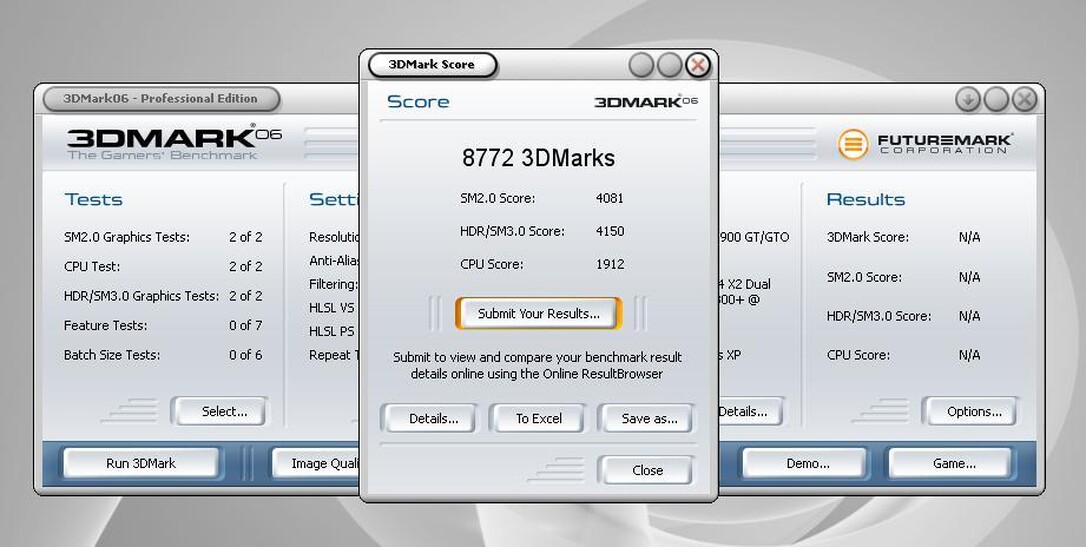This screenshot has height=547, width=1086.
Task: Click Batch Size Tests 0 of 6 value
Action: [x=246, y=355]
